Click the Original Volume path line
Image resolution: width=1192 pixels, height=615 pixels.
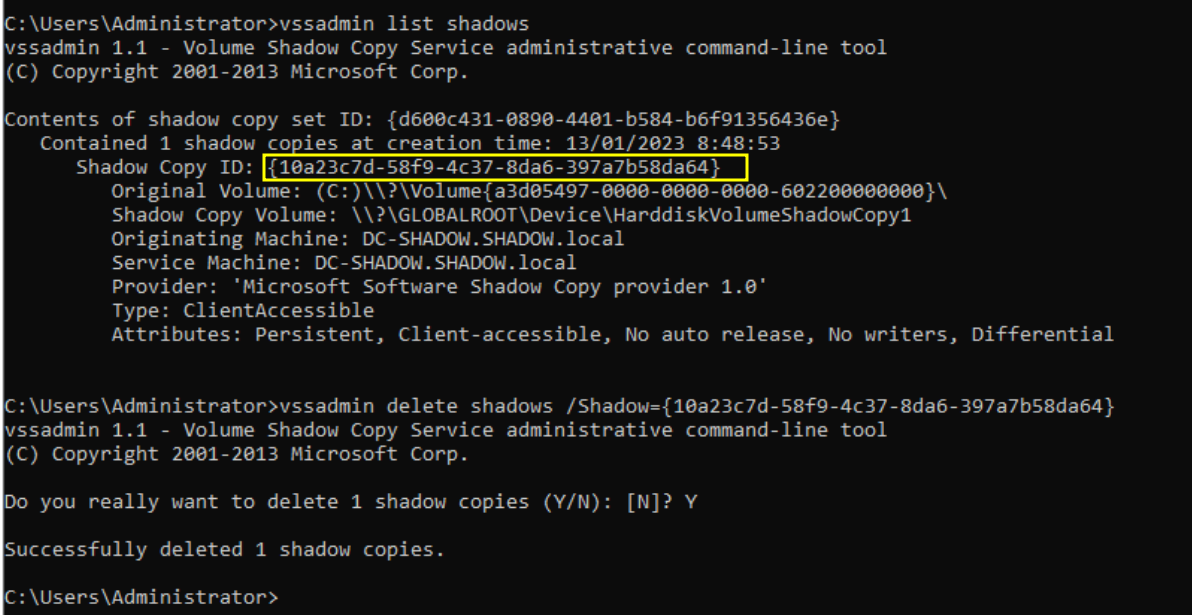click(528, 191)
